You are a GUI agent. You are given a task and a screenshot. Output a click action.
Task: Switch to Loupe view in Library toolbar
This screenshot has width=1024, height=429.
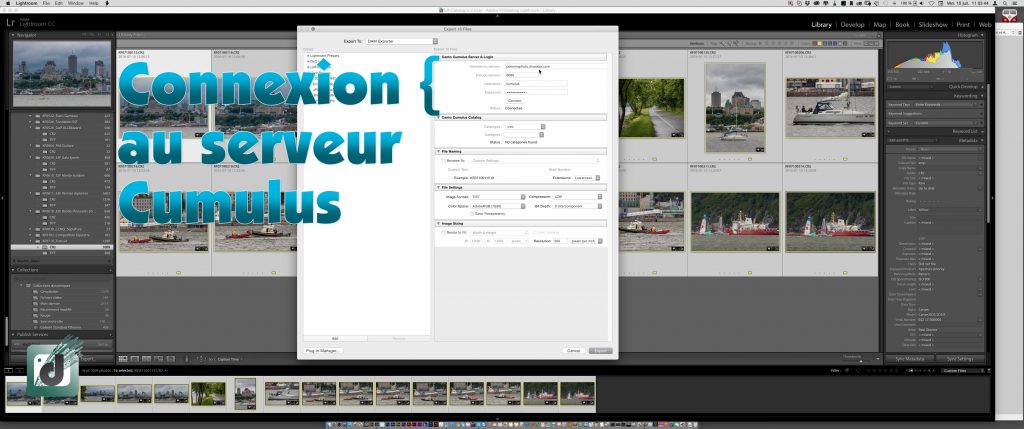[x=135, y=358]
